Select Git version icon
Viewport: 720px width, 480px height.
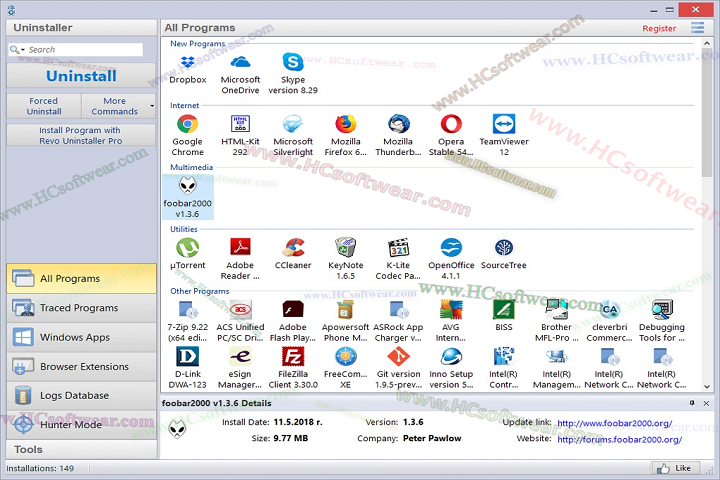[x=398, y=356]
